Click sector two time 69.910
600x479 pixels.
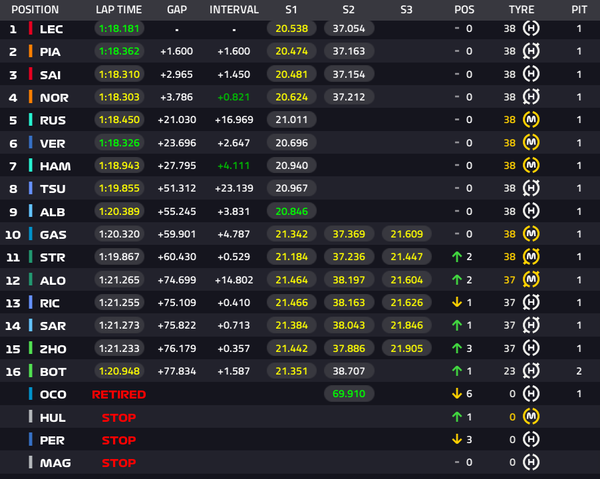(x=349, y=394)
